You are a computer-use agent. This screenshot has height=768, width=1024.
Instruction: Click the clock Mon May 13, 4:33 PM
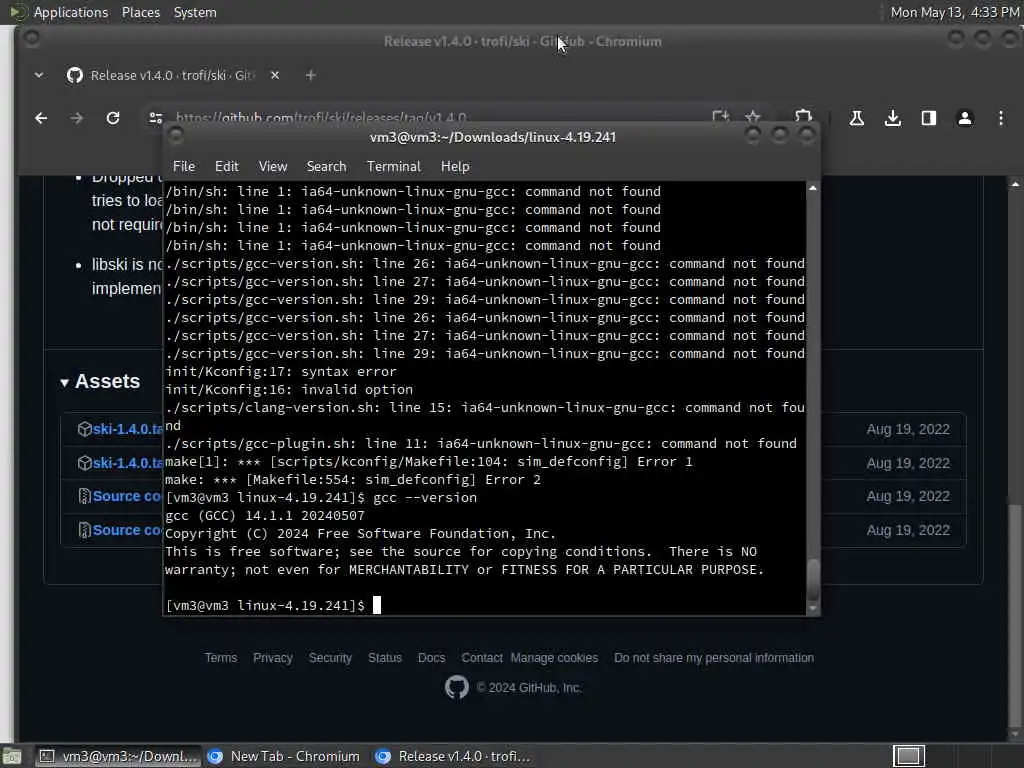(955, 12)
